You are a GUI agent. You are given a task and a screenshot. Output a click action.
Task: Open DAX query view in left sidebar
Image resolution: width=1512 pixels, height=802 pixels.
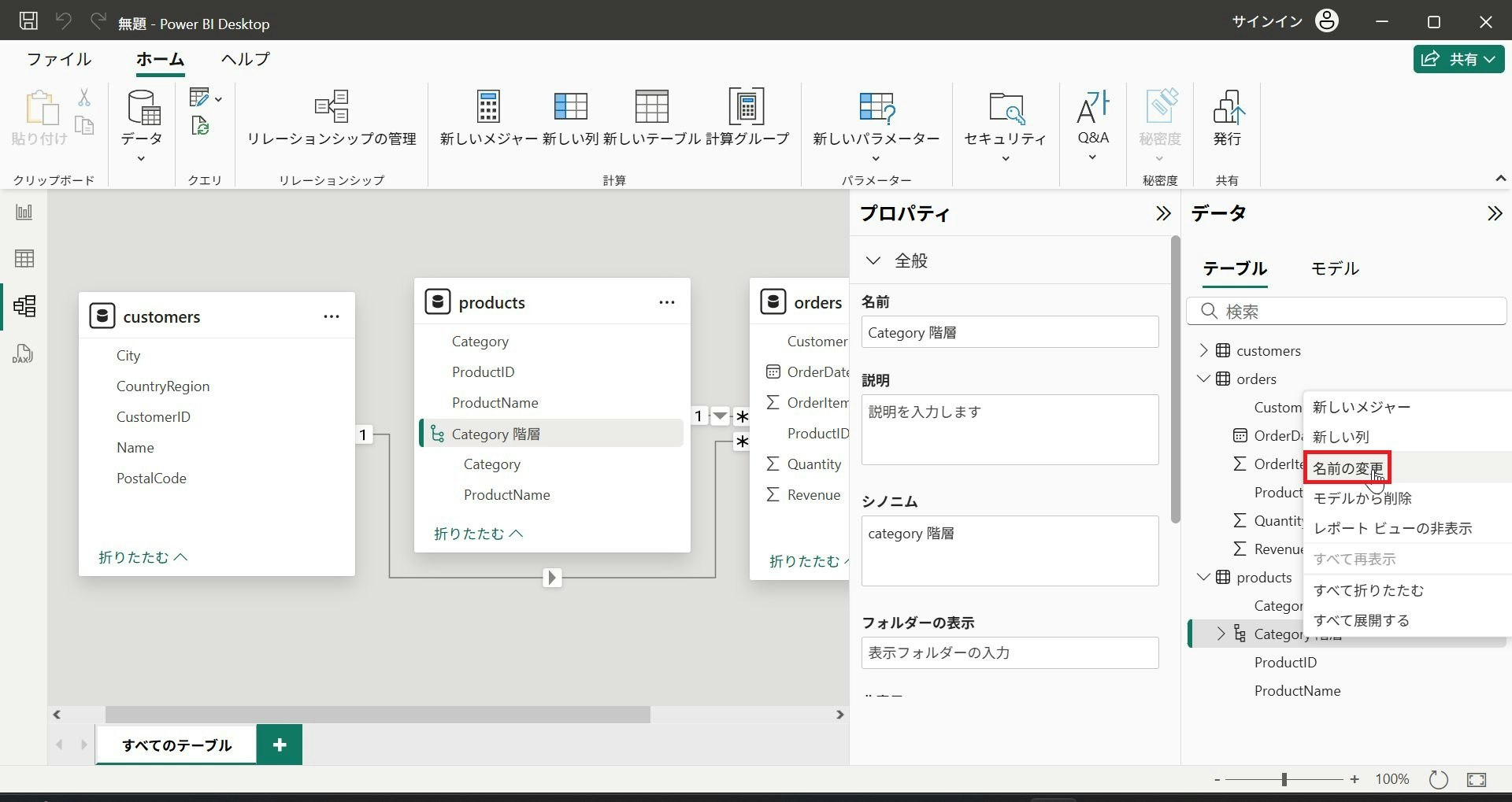[x=24, y=353]
